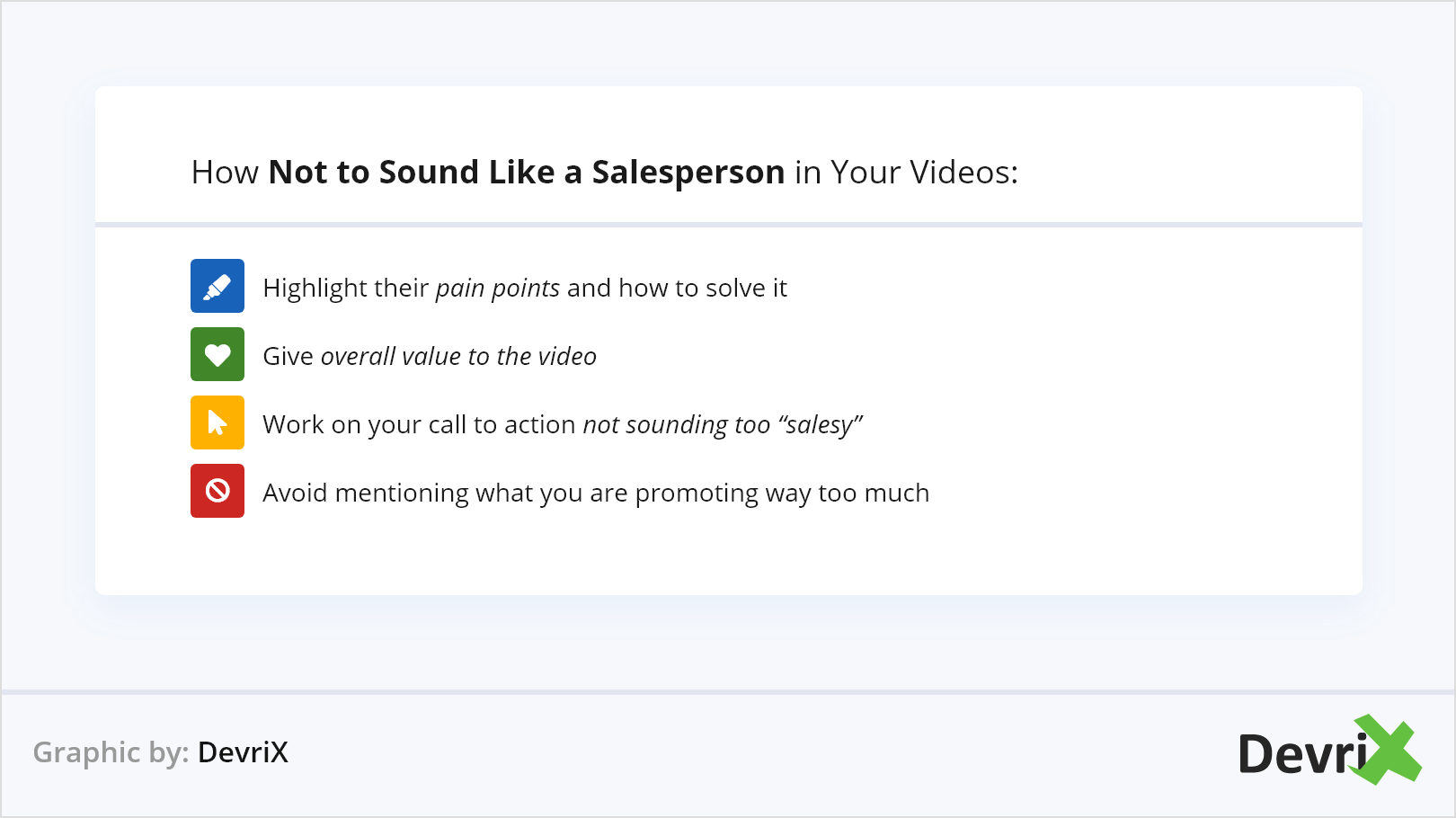
Task: Click the blue highlighter marker icon
Action: click(x=218, y=286)
